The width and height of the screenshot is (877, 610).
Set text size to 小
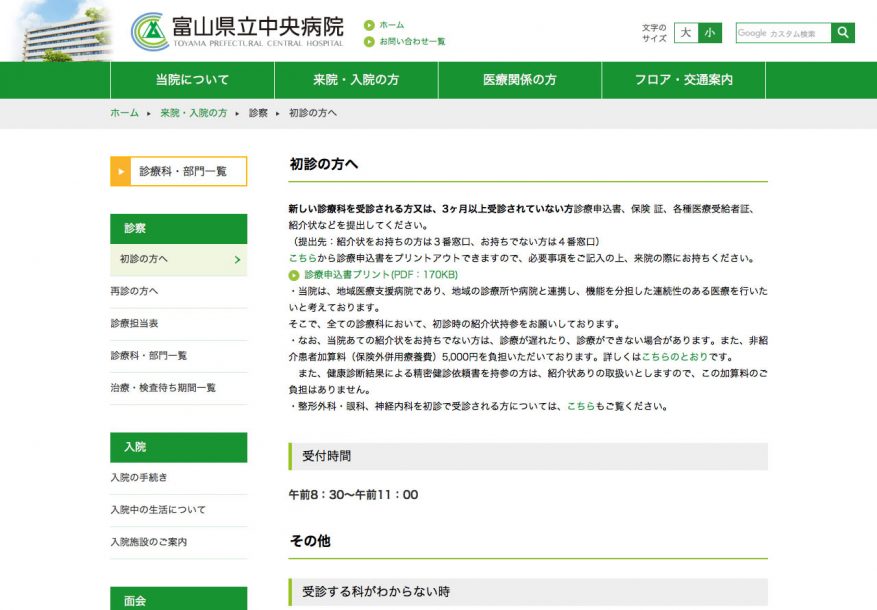click(x=709, y=33)
